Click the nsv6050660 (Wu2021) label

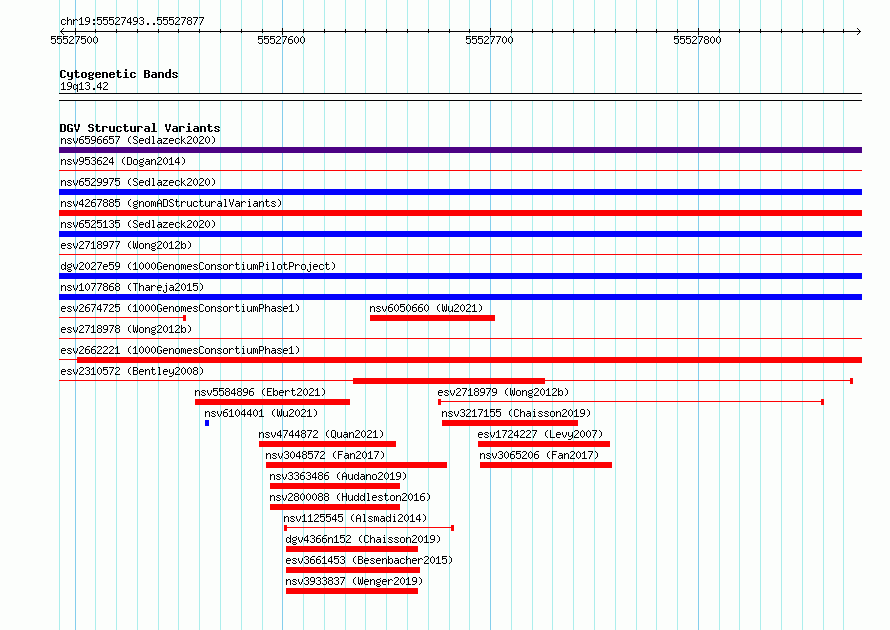click(x=426, y=308)
